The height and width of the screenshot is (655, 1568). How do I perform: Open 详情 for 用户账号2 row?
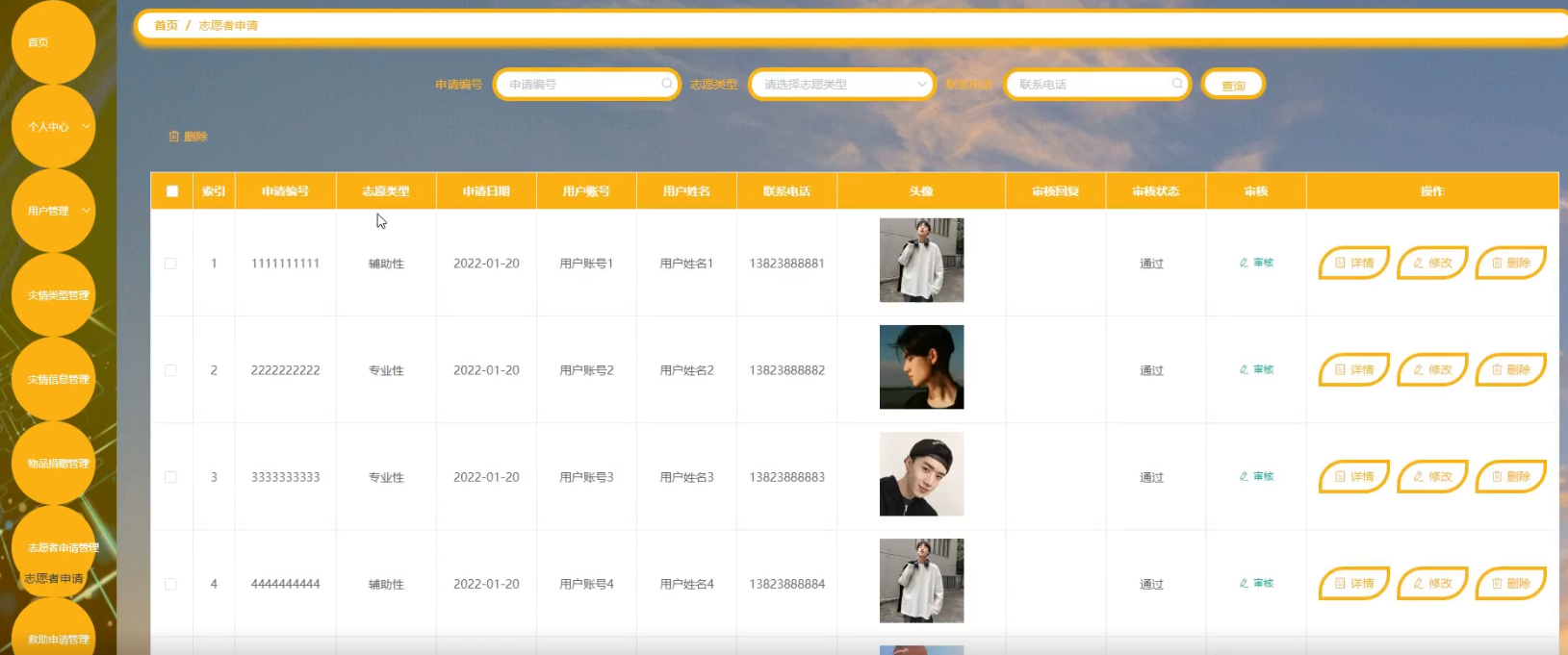pyautogui.click(x=1353, y=369)
